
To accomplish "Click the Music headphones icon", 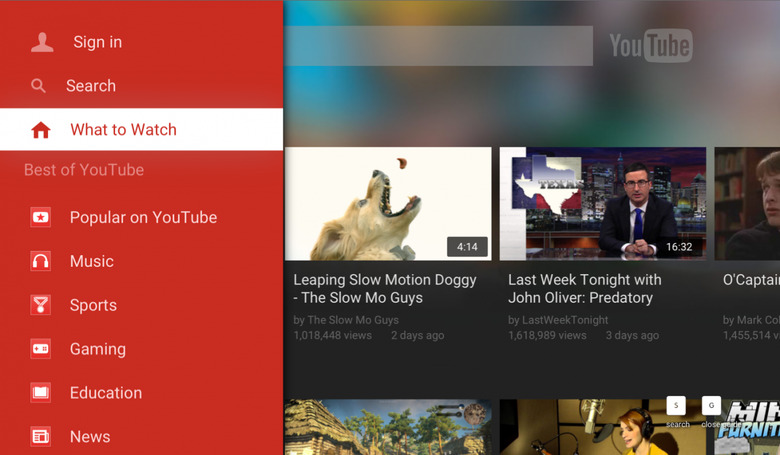I will (x=40, y=261).
